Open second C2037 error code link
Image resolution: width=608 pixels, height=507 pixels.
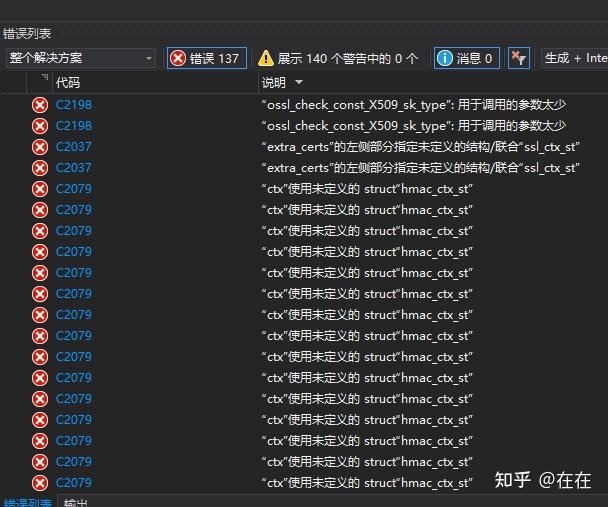[x=74, y=167]
